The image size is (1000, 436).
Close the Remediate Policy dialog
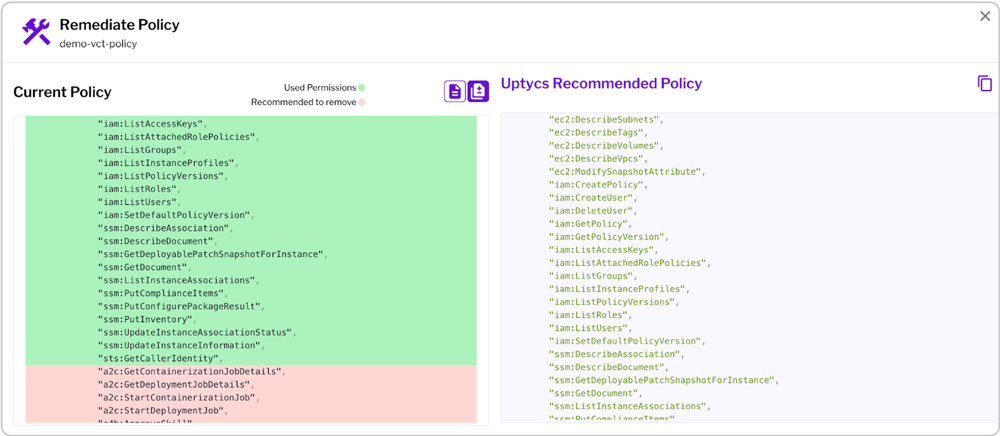[985, 17]
